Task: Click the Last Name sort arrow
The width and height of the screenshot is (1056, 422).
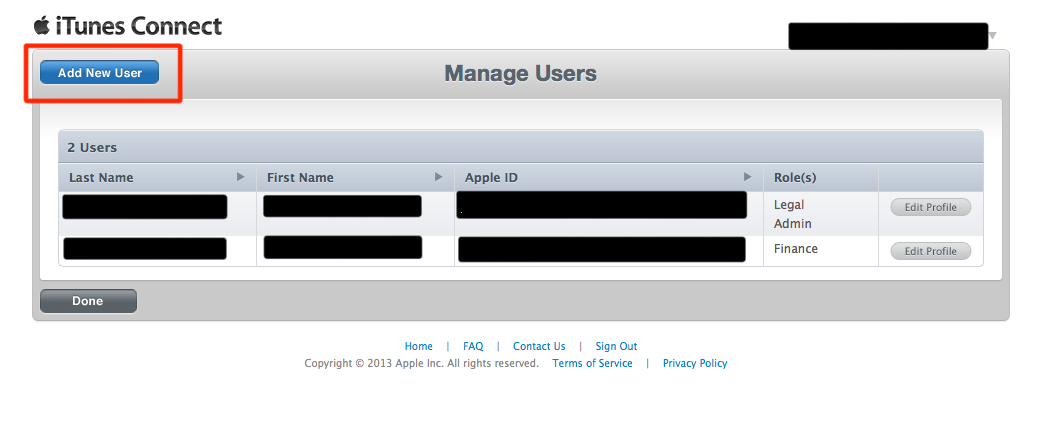Action: 240,177
